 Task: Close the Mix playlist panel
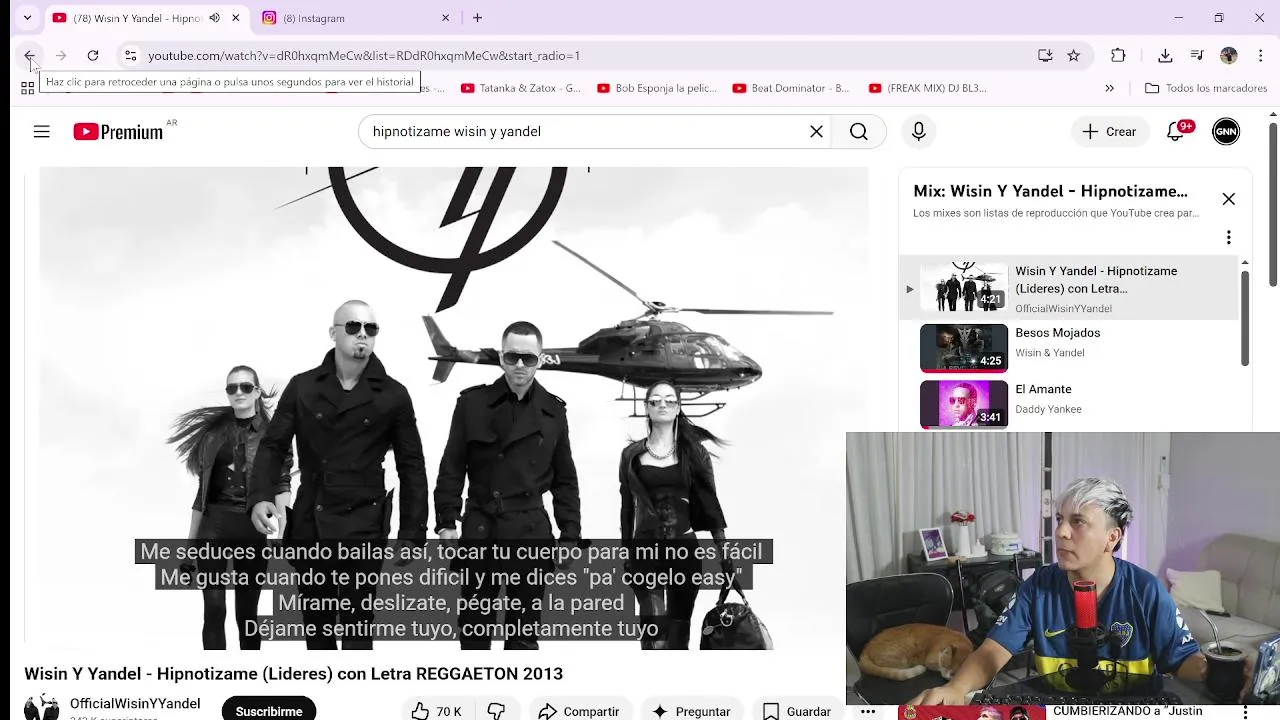coord(1229,199)
